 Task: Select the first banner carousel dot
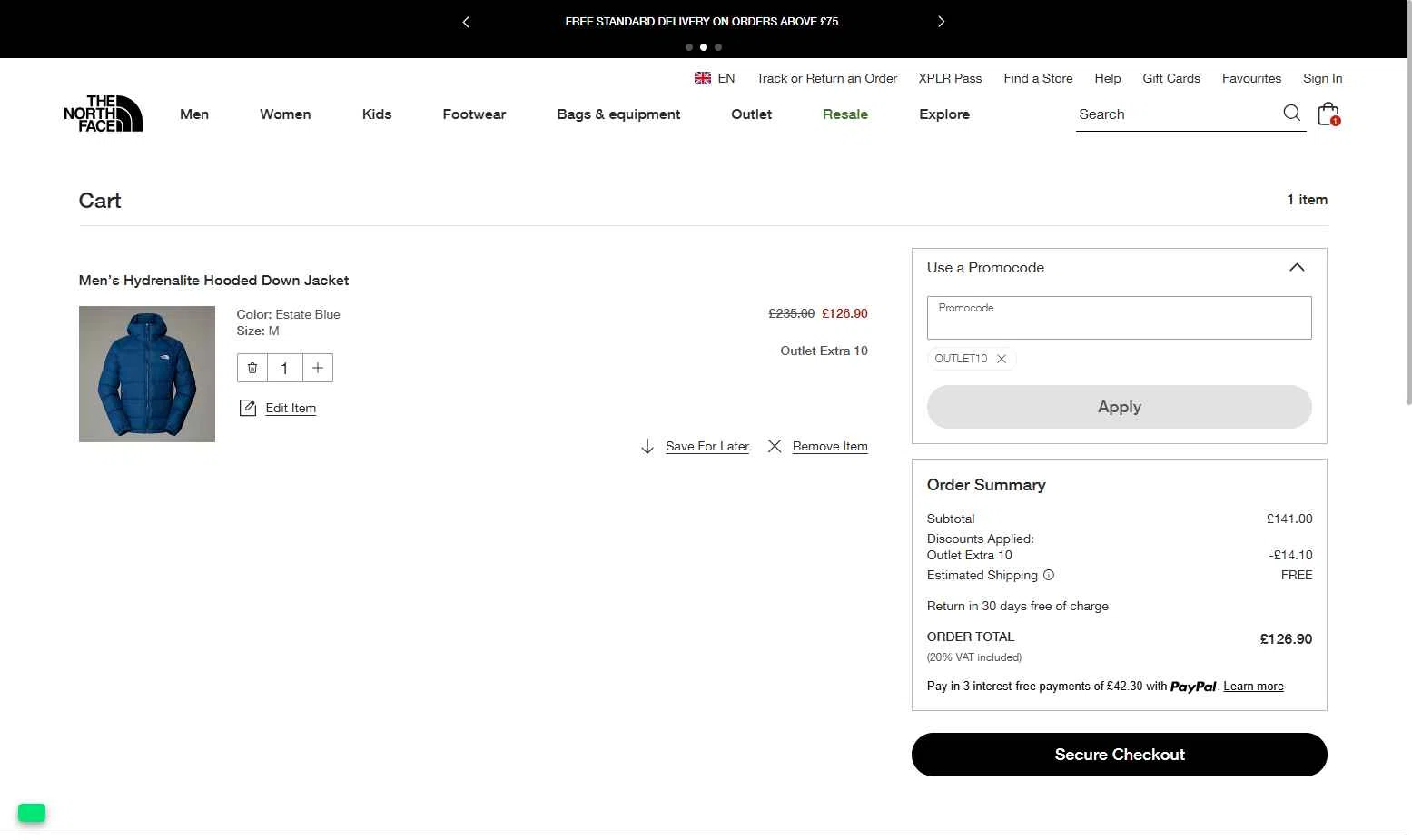click(x=689, y=47)
